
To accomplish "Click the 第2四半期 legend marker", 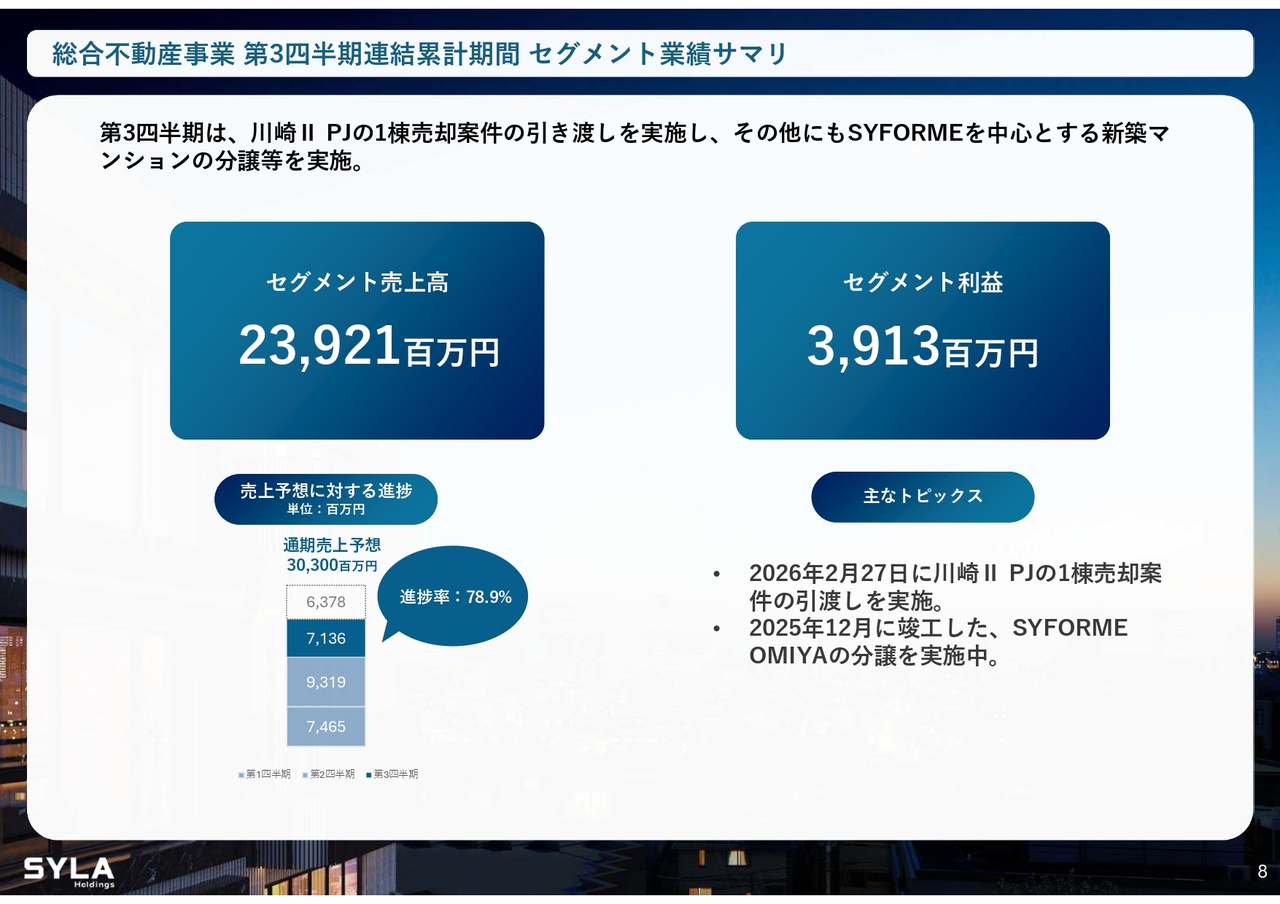I will click(x=305, y=775).
